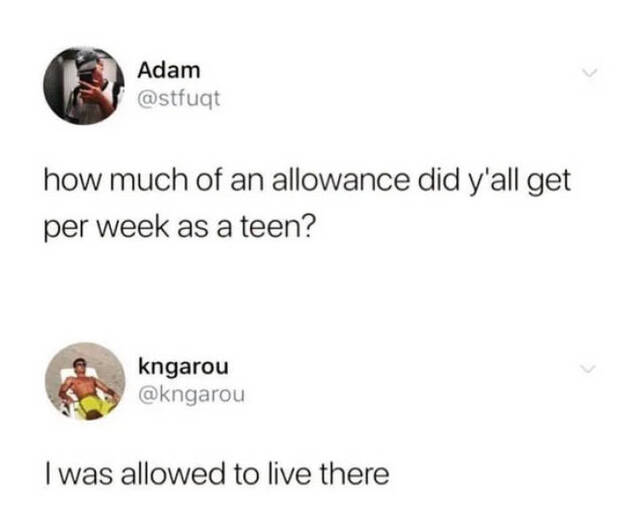Expand options chevron on Adam's tweet

[x=589, y=73]
